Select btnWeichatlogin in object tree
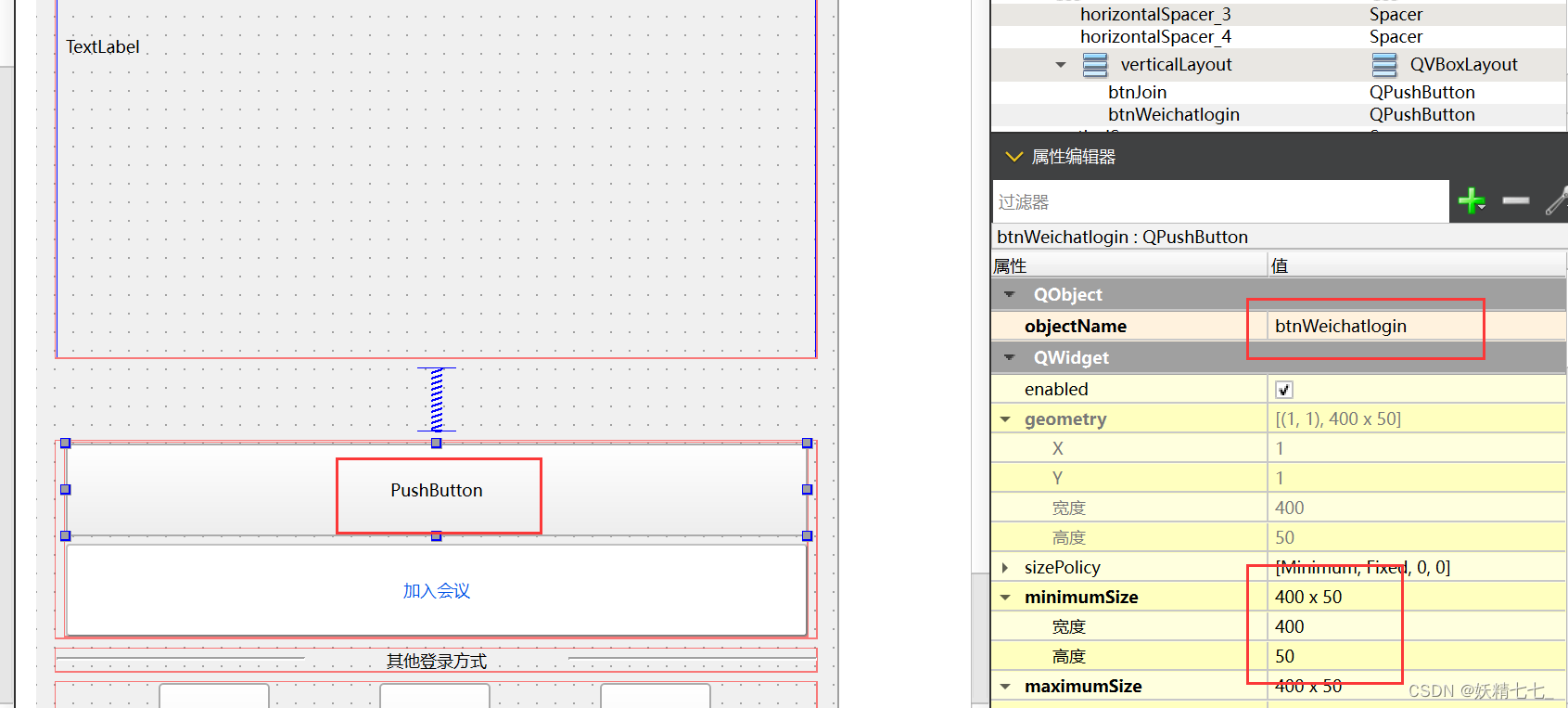 1173,114
